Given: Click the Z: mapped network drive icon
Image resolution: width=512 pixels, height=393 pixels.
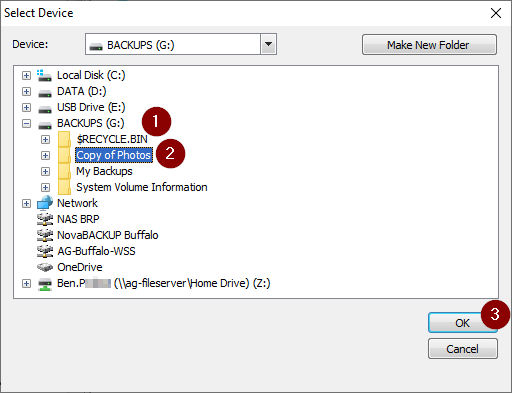Looking at the screenshot, I should (45, 284).
